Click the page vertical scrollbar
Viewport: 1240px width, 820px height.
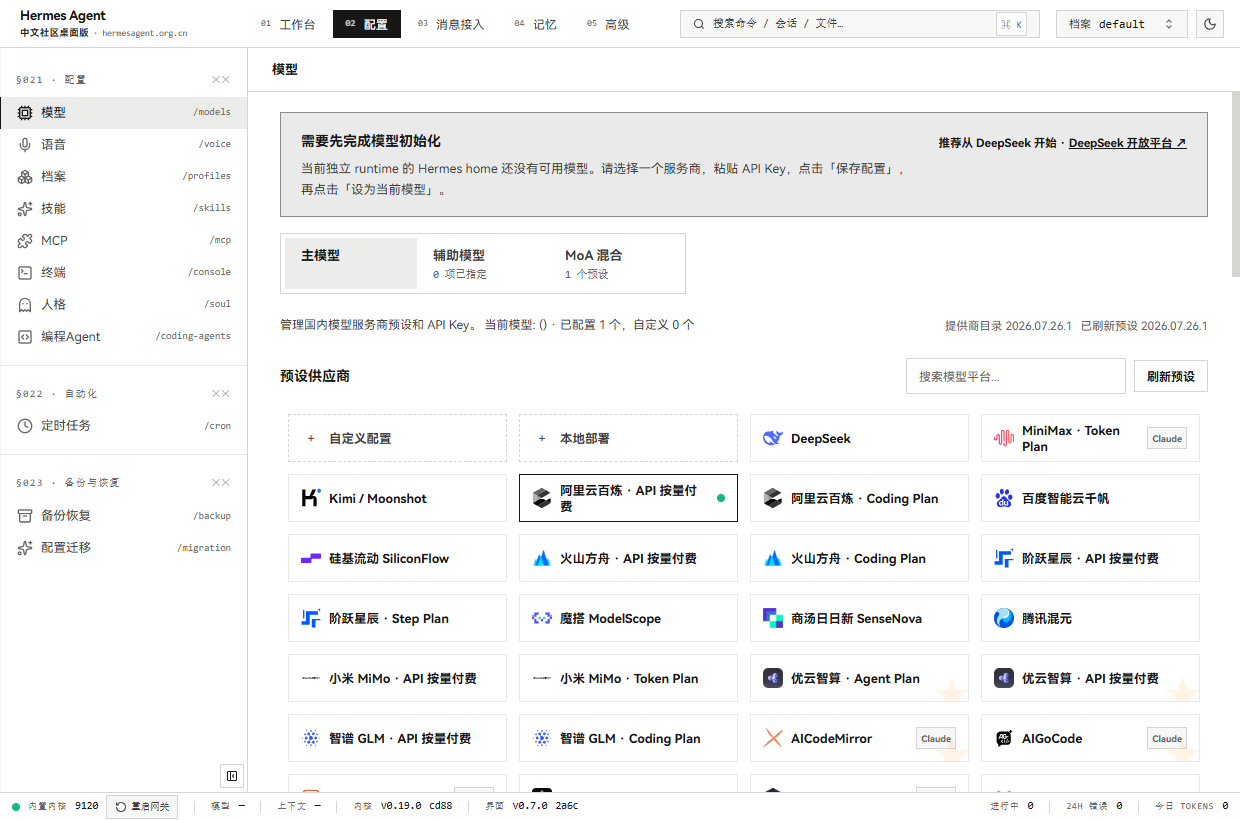point(1234,185)
